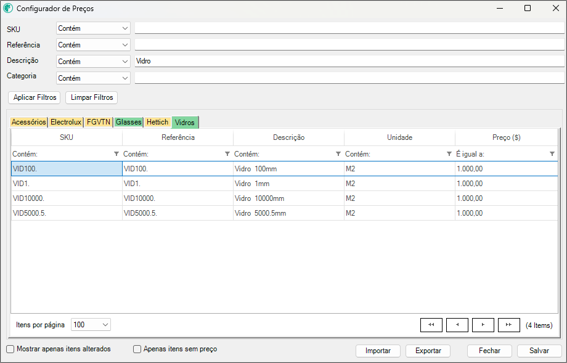Select SKU cell VID5000.5.
The height and width of the screenshot is (363, 567).
(x=67, y=213)
